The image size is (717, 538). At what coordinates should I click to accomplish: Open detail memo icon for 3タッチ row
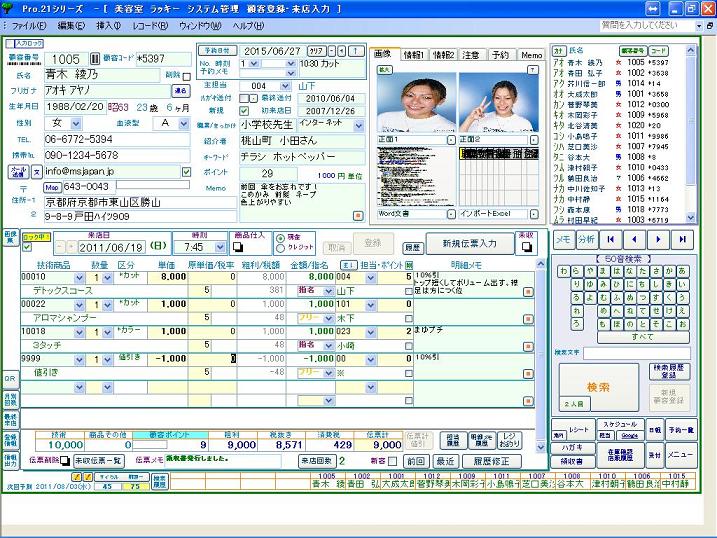tap(528, 346)
